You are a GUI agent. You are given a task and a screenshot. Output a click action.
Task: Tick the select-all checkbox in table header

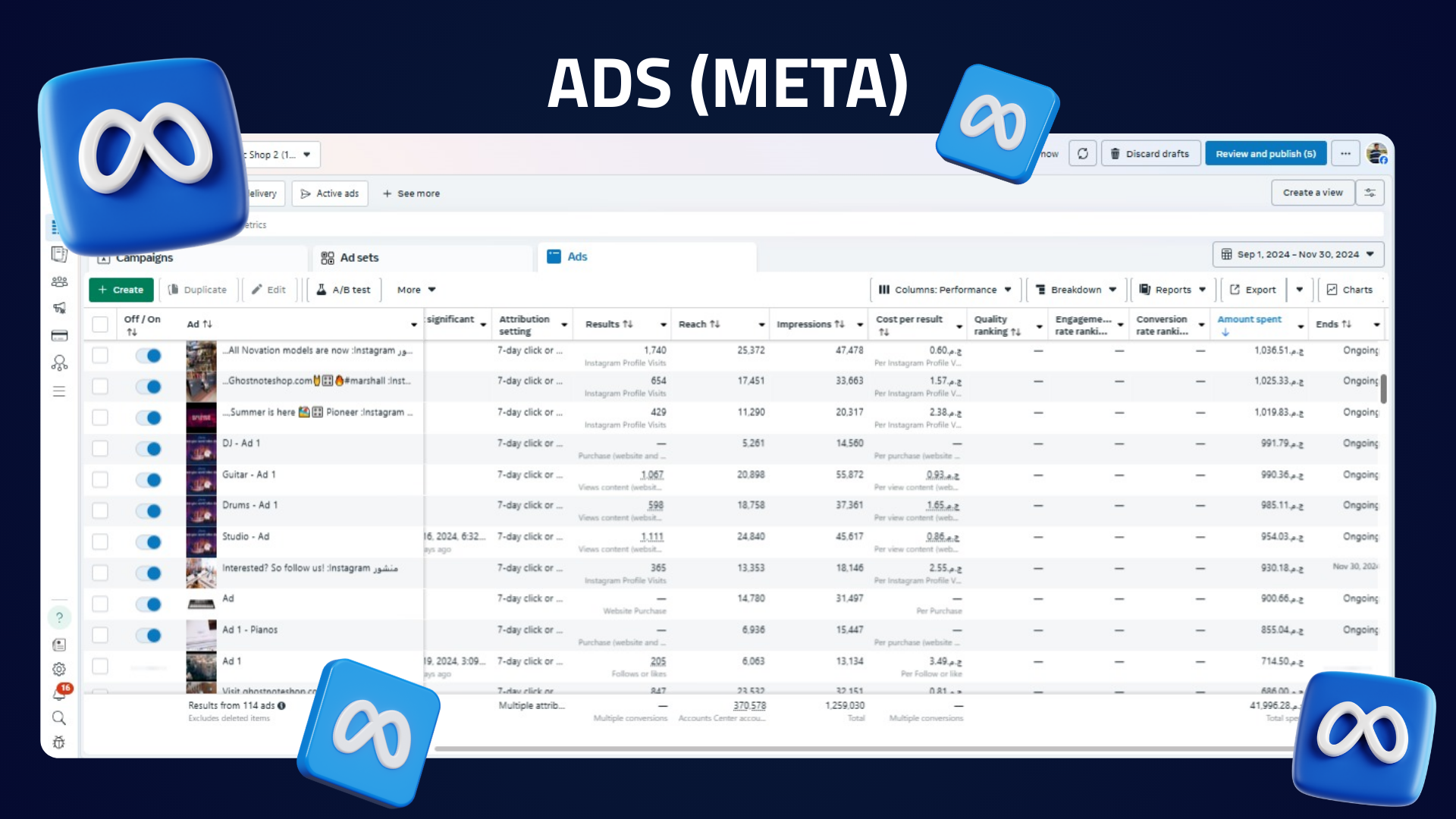coord(100,325)
